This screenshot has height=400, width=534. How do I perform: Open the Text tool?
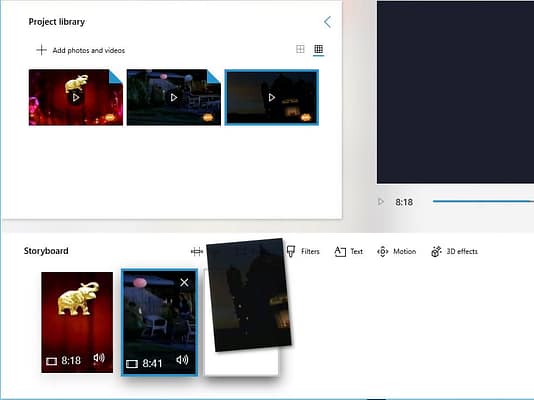click(348, 252)
